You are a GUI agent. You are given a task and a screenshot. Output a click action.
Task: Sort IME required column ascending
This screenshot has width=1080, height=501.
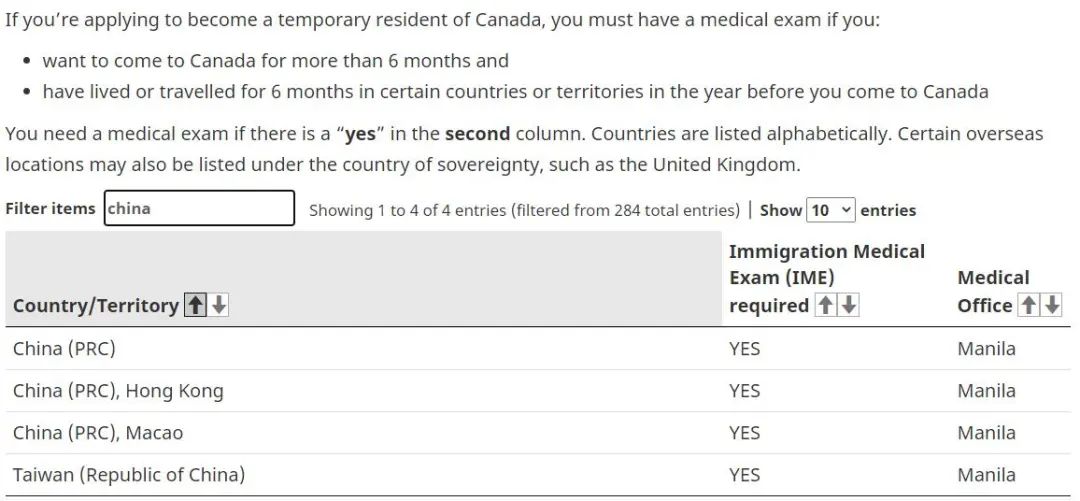click(x=824, y=305)
